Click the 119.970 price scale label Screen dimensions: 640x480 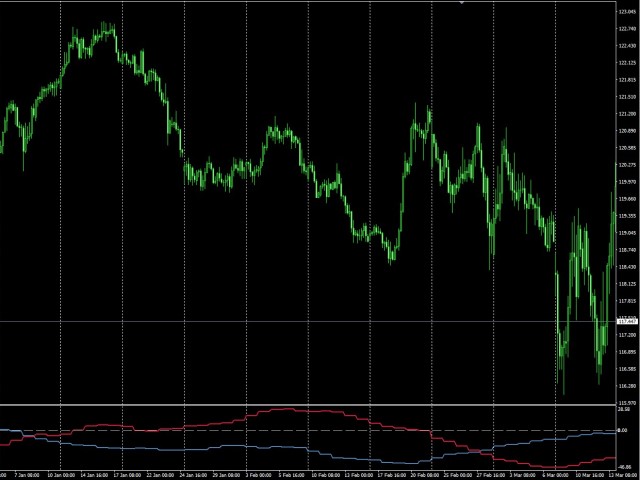[x=629, y=182]
